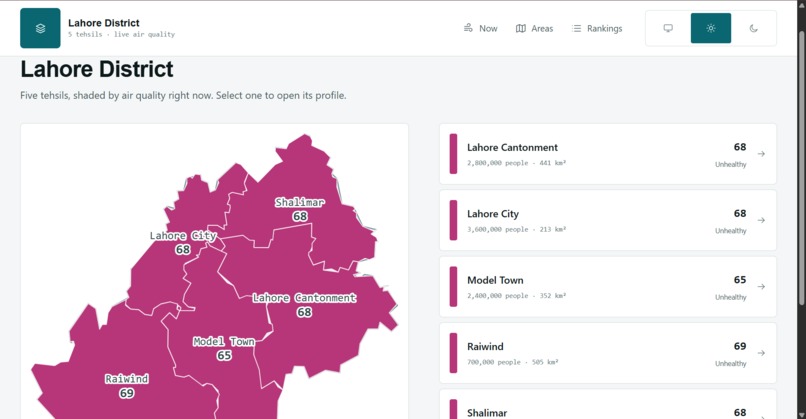Viewport: 806px width, 419px height.
Task: Click the list icon beside Rankings
Action: tap(576, 28)
